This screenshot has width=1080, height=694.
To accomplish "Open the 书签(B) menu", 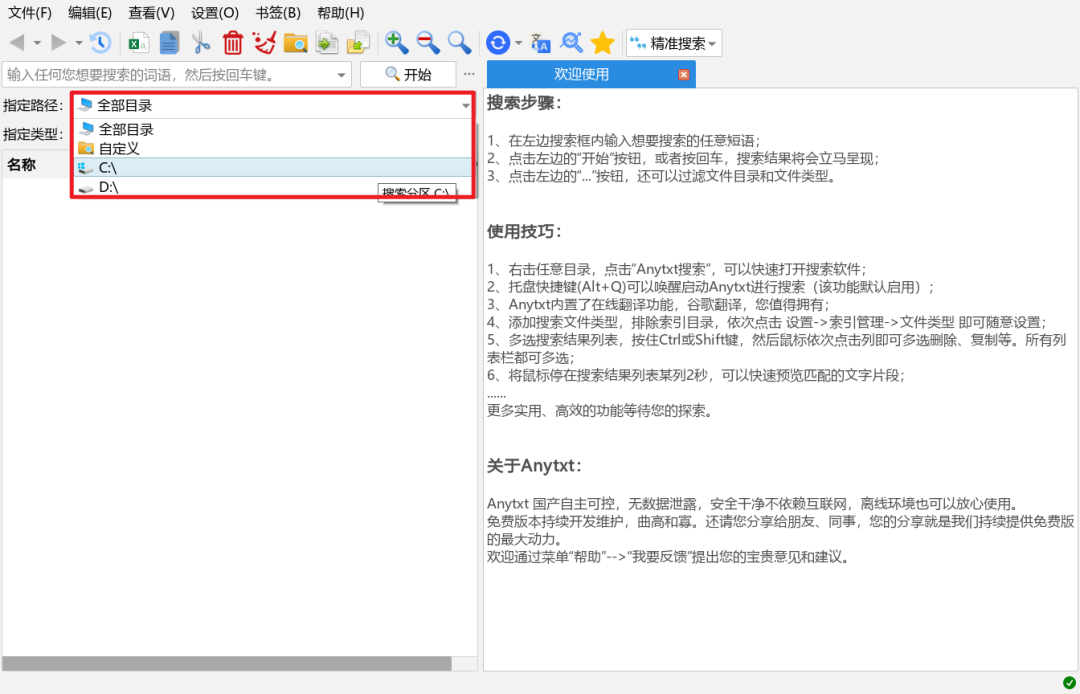I will [x=278, y=12].
